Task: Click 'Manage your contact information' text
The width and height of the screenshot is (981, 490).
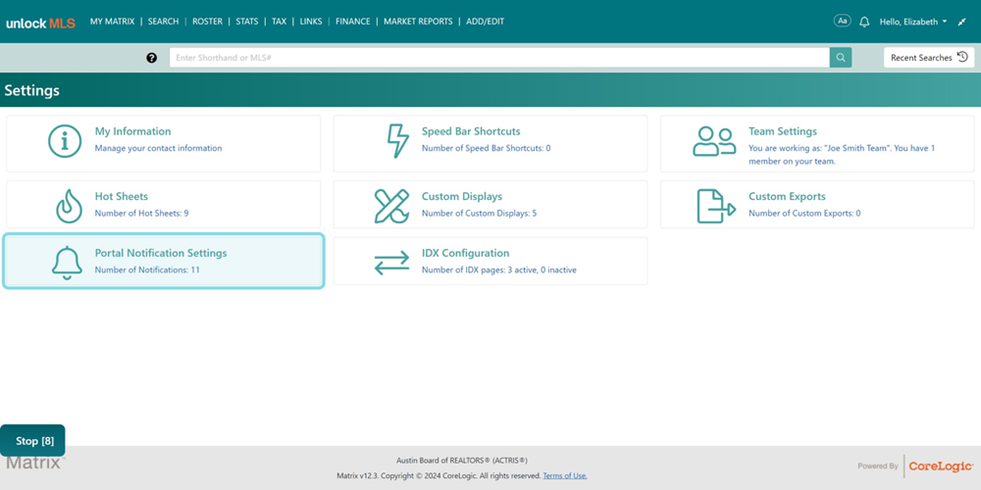Action: (158, 148)
